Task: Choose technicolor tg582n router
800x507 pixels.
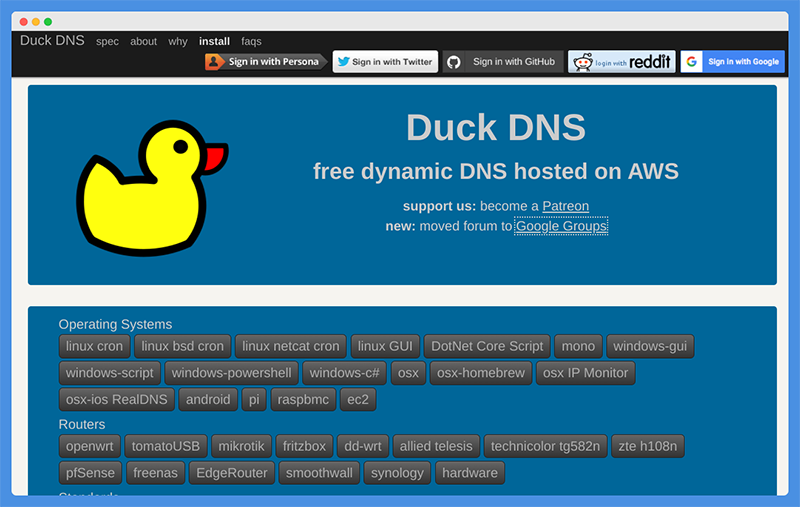Action: point(545,446)
